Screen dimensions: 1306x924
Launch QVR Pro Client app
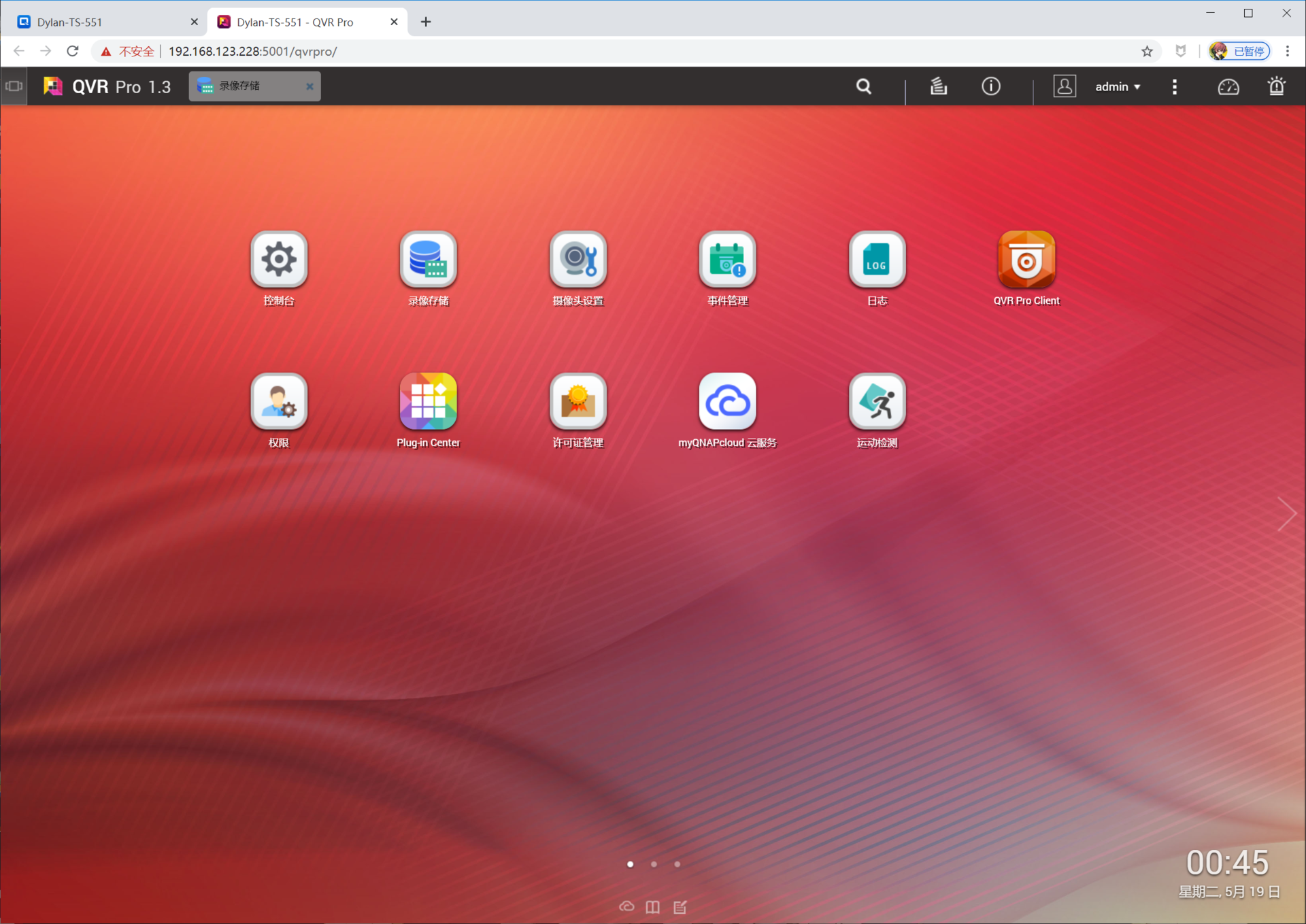coord(1026,259)
